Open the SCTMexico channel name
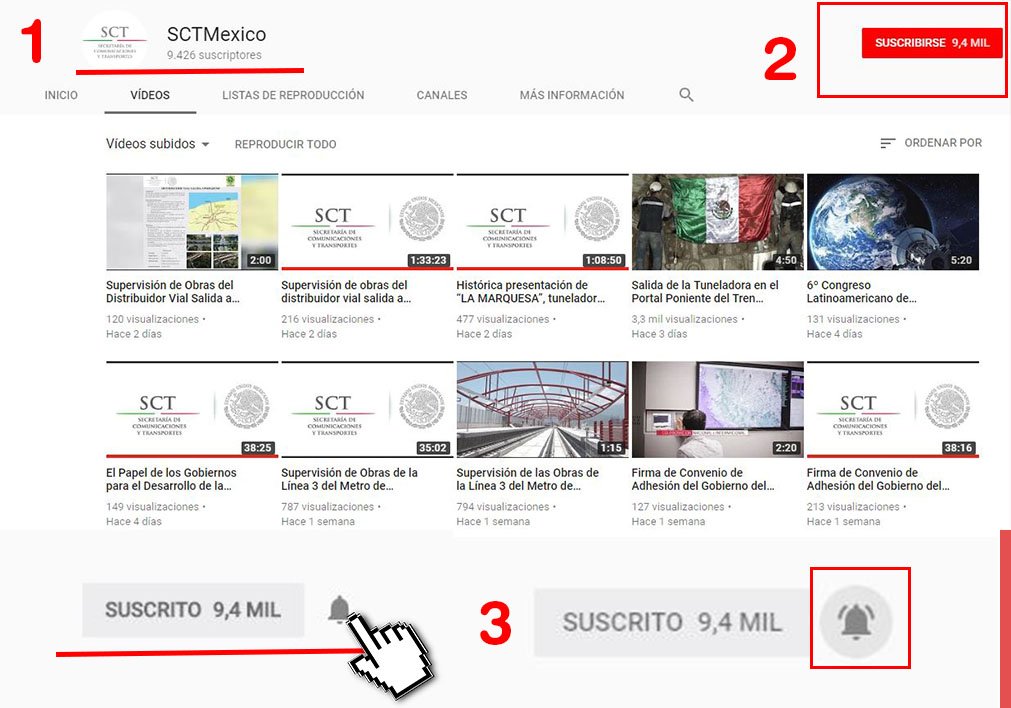This screenshot has height=708, width=1011. tap(217, 34)
